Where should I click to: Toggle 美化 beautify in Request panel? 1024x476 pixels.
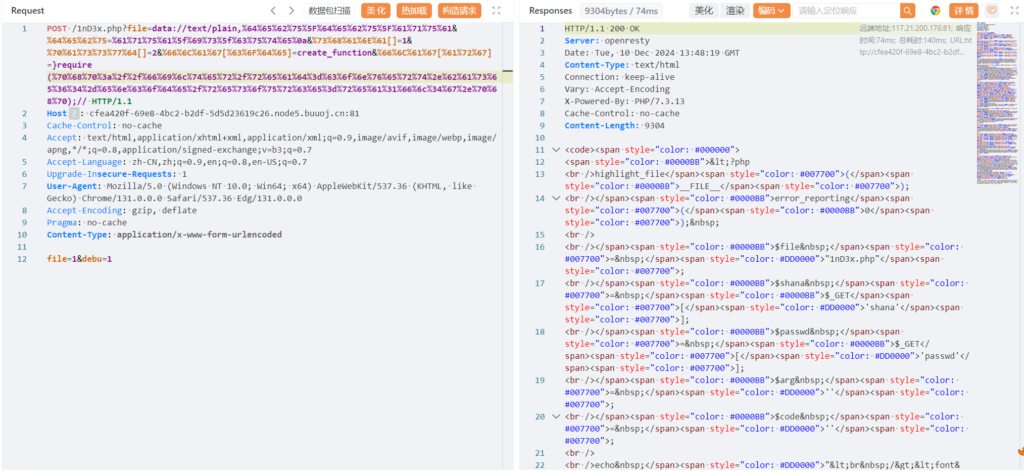[374, 10]
